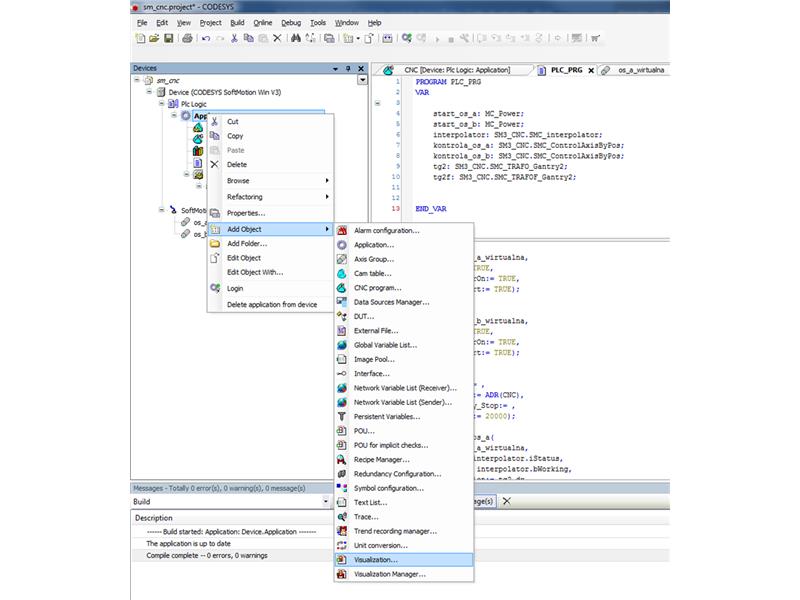Switch to the os_a_wirtualna tab
This screenshot has width=800, height=600.
point(634,70)
